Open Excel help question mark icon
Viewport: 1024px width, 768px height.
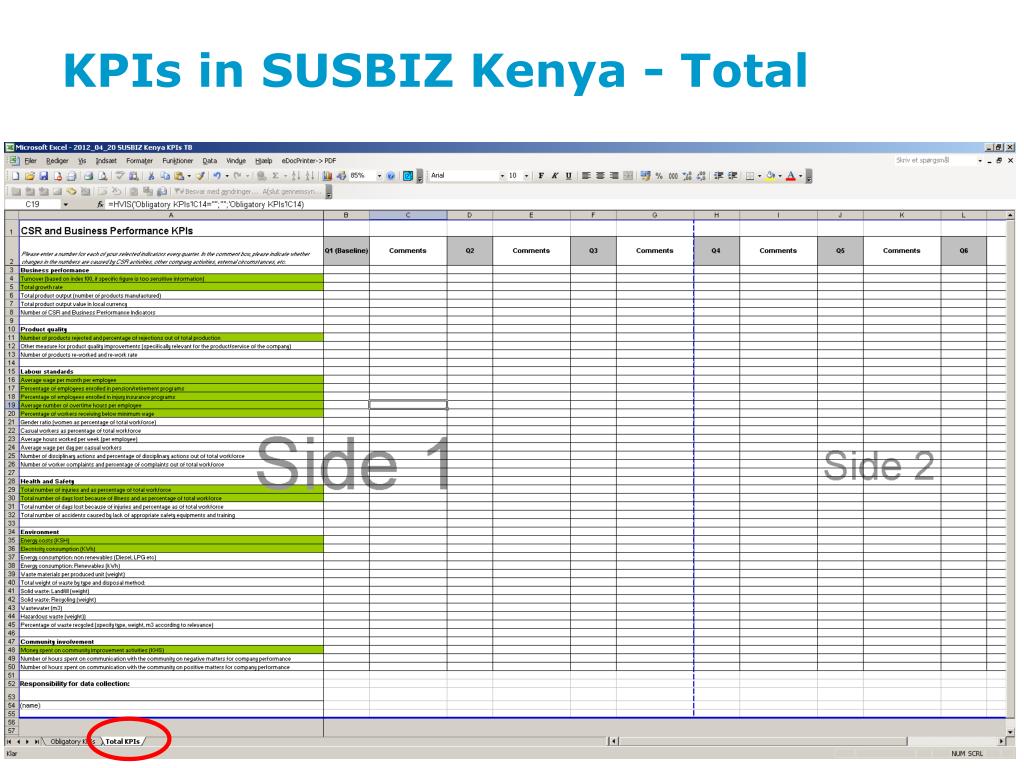[391, 176]
